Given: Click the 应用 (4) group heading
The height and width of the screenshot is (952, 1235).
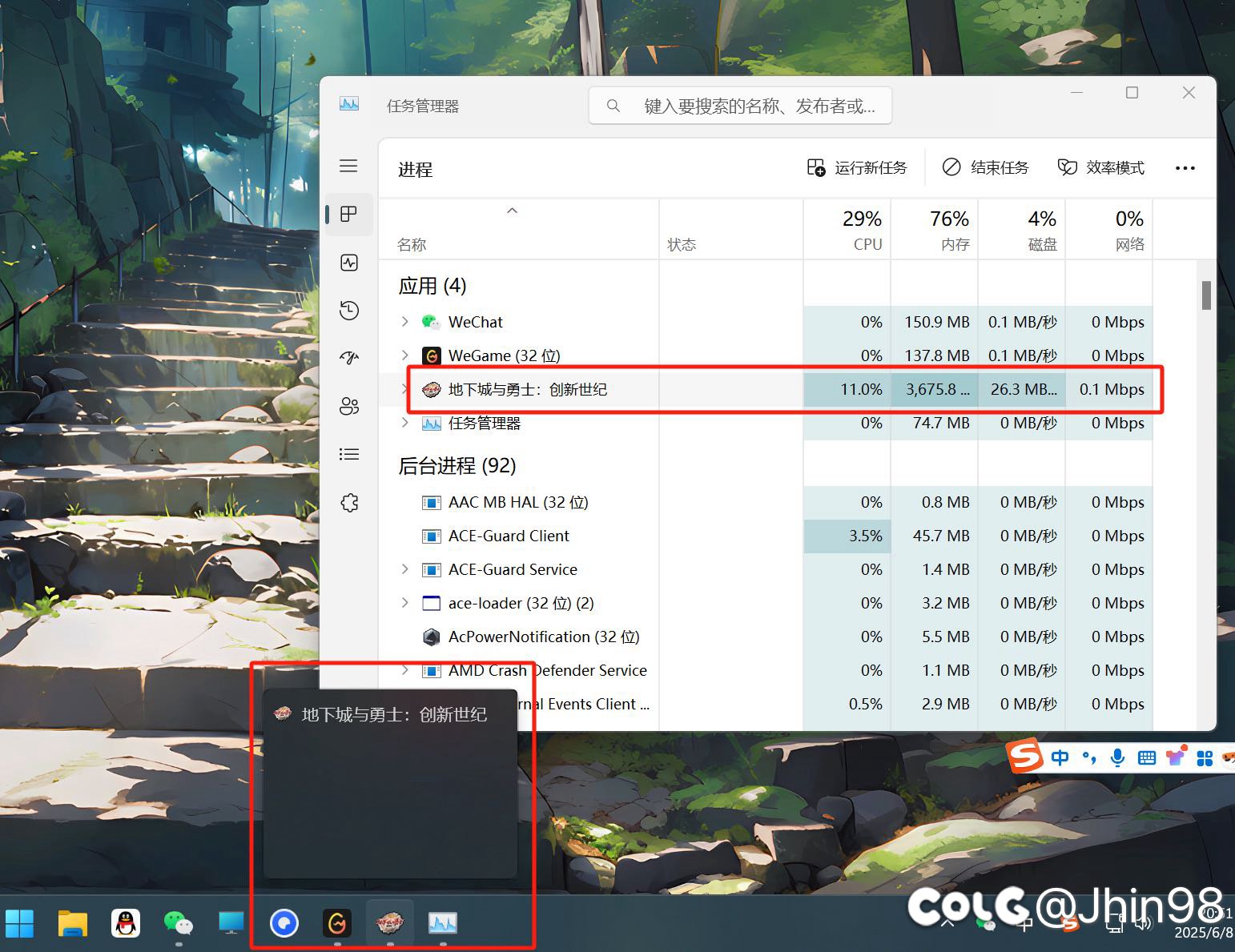Looking at the screenshot, I should [x=432, y=286].
